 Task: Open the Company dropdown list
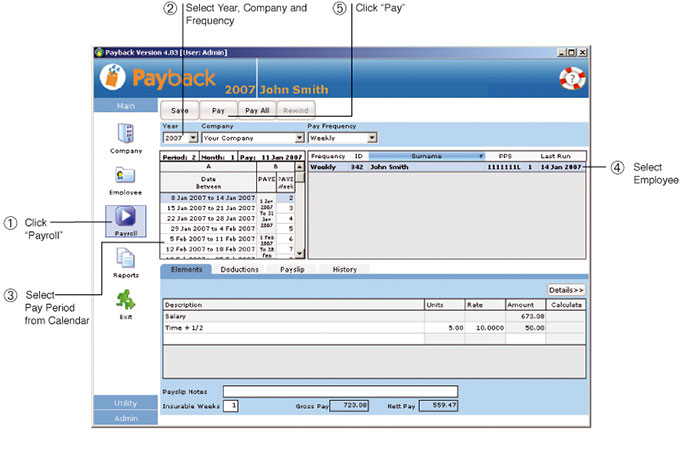(x=299, y=138)
